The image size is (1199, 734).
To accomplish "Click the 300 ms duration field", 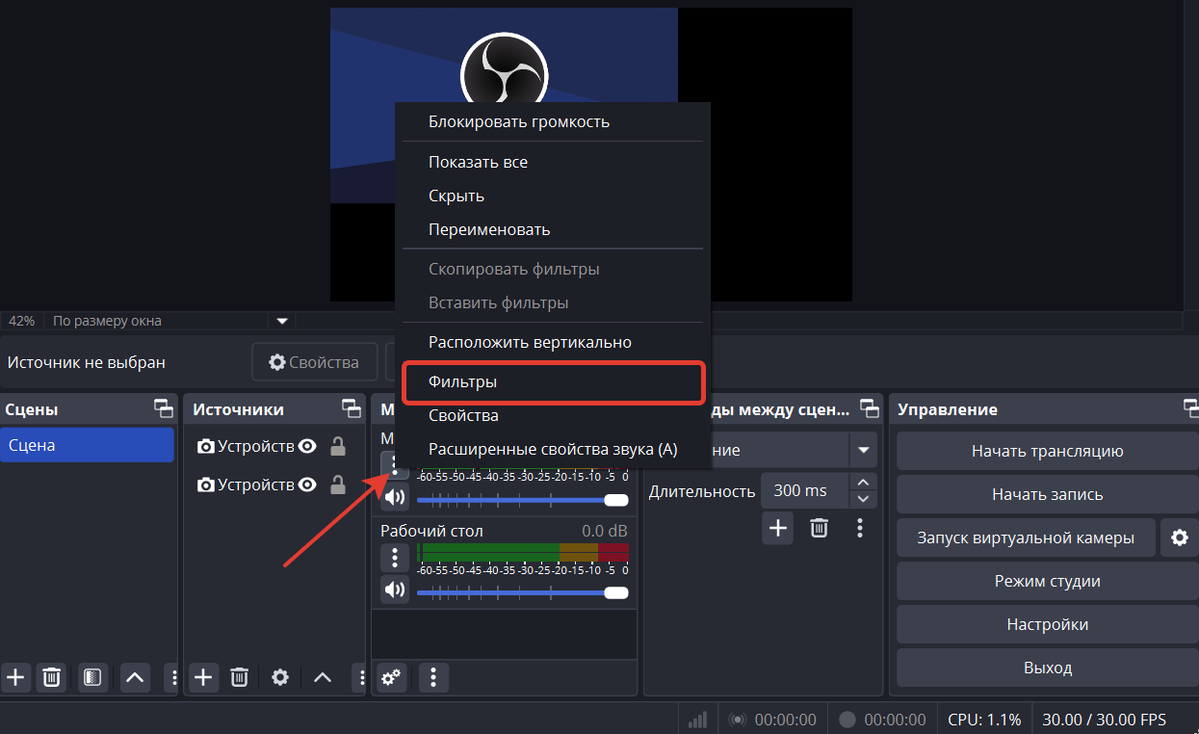I will click(802, 491).
